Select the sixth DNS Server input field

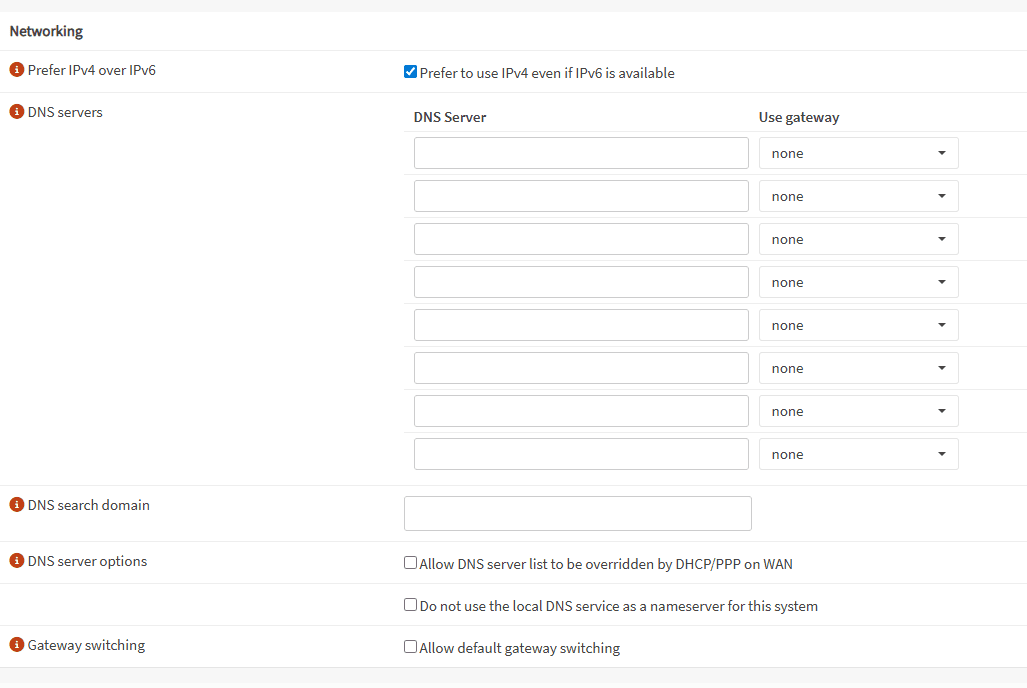pyautogui.click(x=581, y=368)
